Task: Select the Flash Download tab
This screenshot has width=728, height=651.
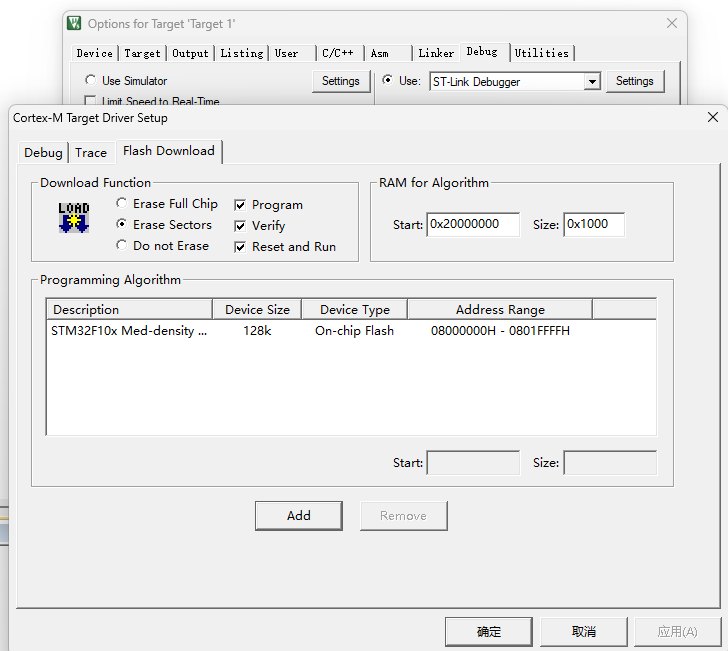Action: tap(169, 151)
